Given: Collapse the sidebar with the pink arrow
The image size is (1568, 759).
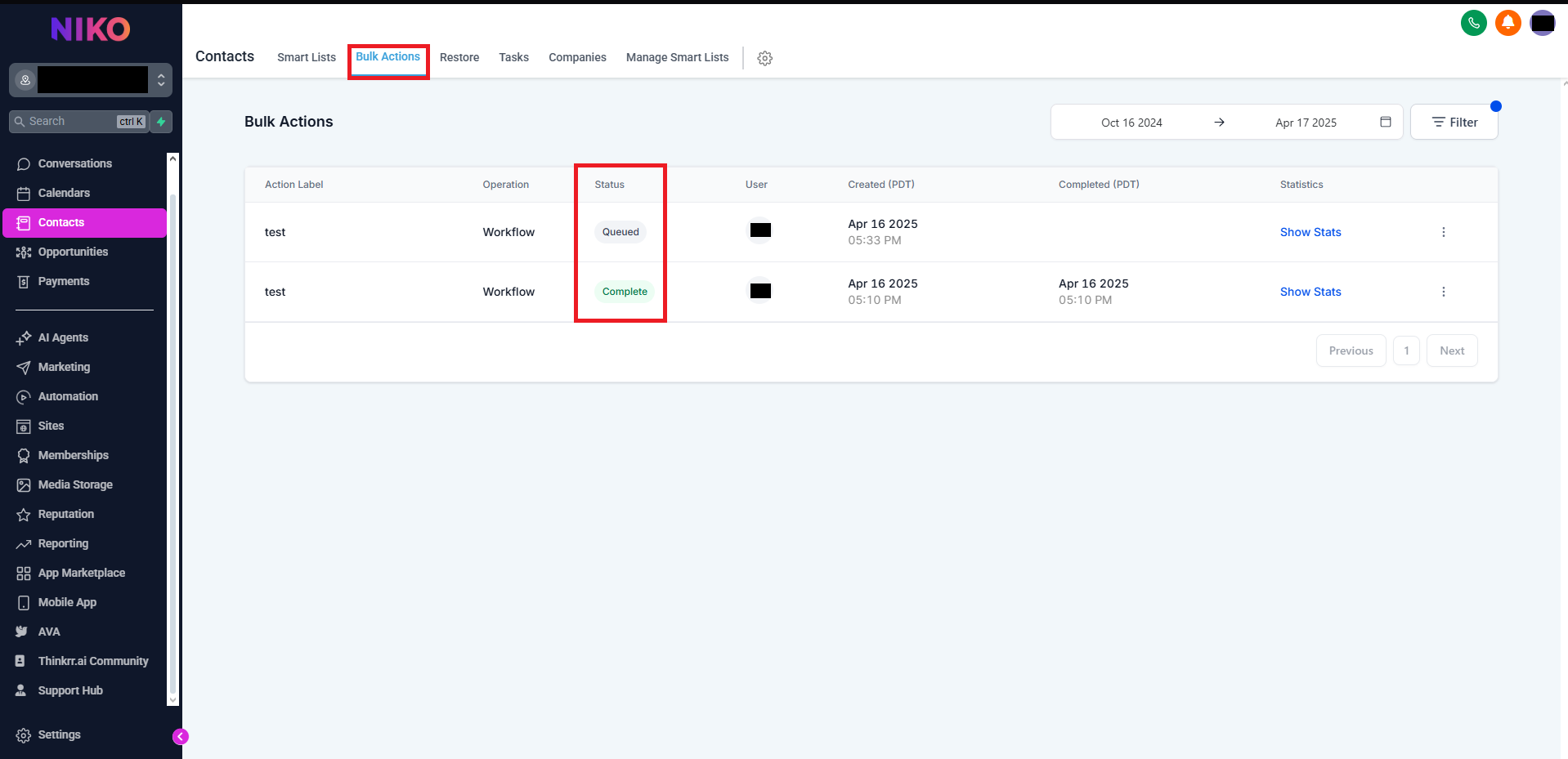Looking at the screenshot, I should 181,736.
